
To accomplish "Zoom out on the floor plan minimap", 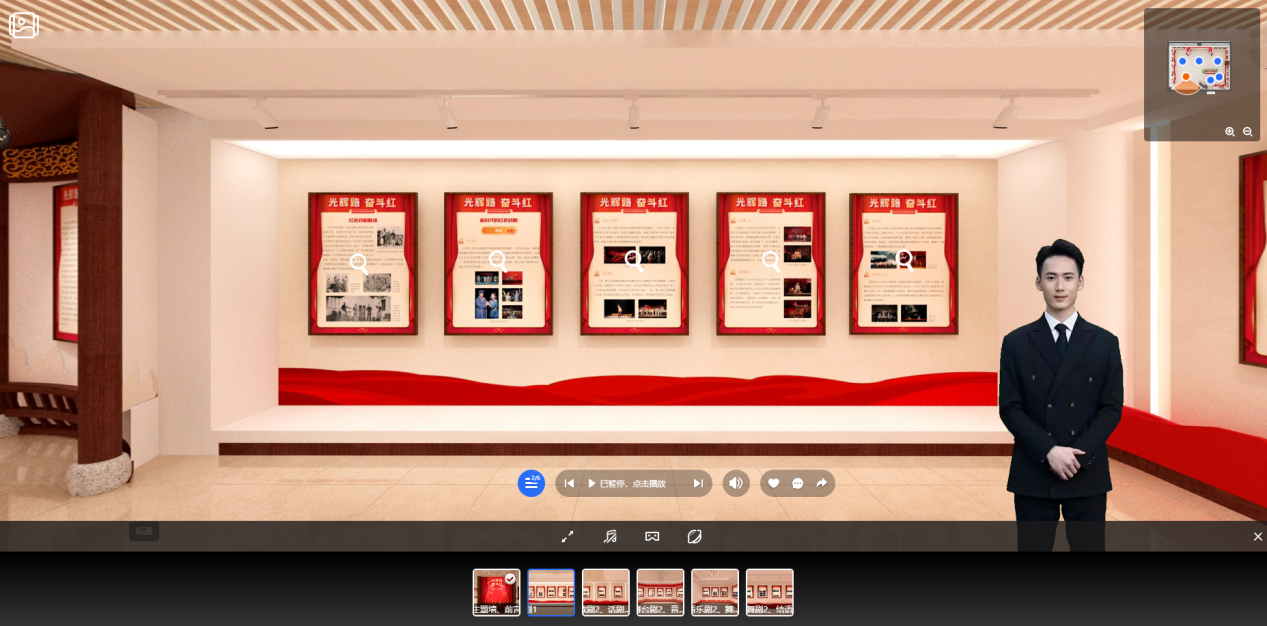I will coord(1247,132).
